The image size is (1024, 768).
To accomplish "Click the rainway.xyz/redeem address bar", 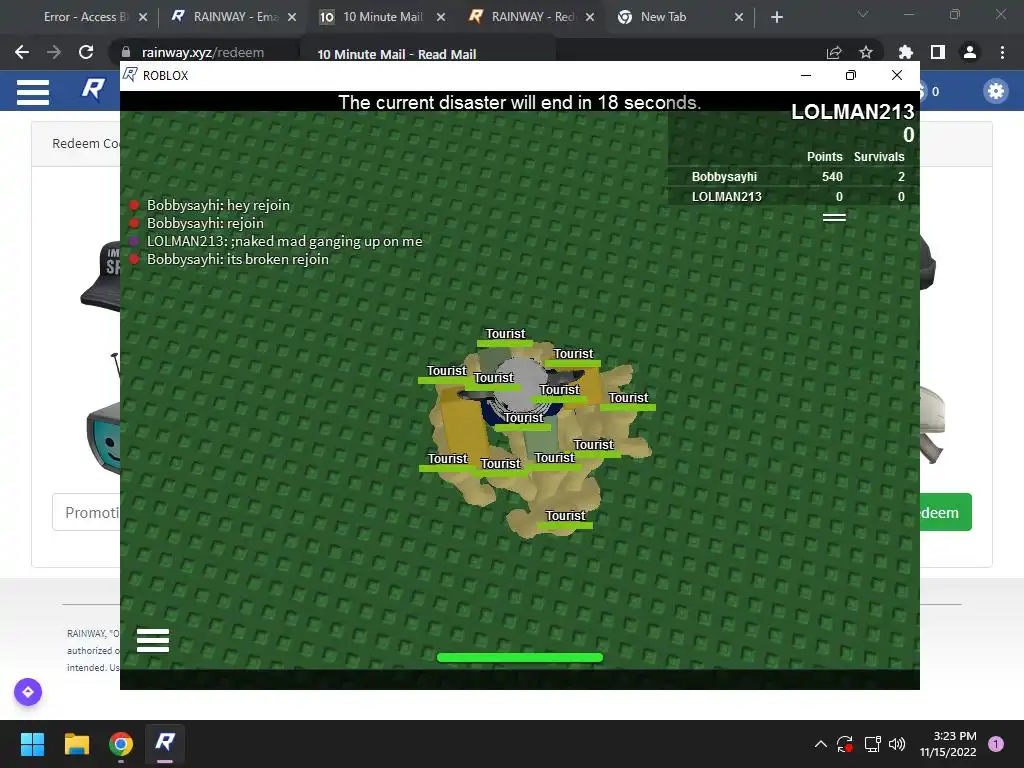I will point(202,52).
